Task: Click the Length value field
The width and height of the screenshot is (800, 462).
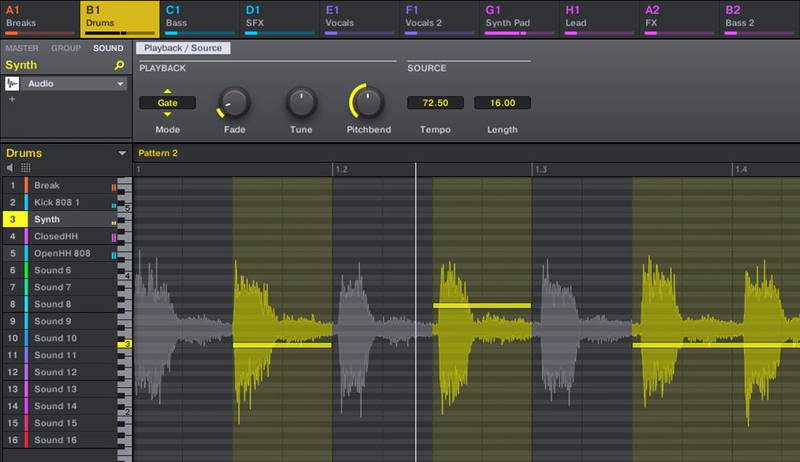Action: coord(502,103)
